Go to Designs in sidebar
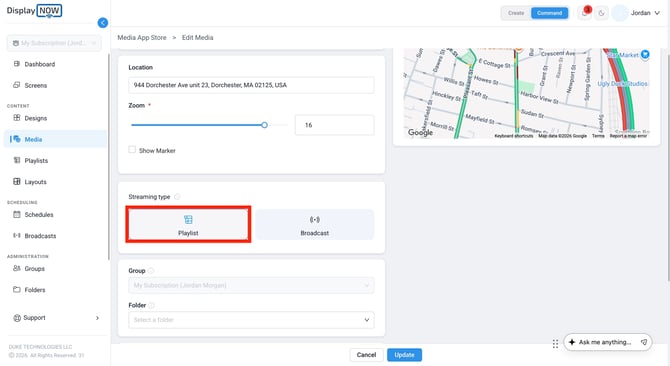The height and width of the screenshot is (366, 670). [36, 118]
